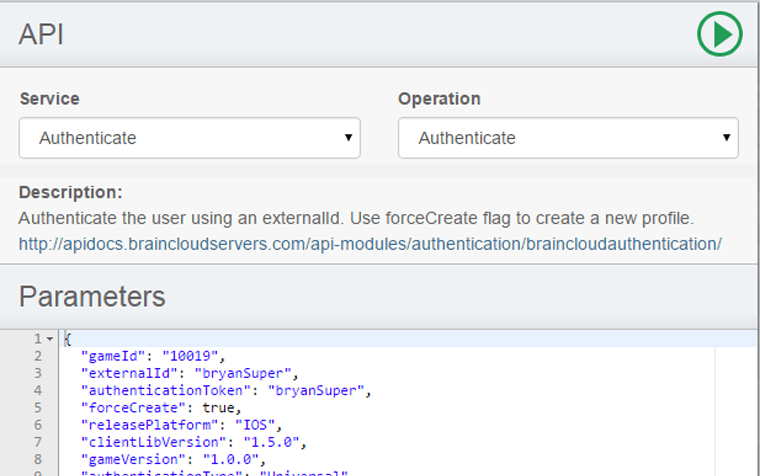Click the Parameters section heading
Screen dimensions: 760x476
click(x=92, y=296)
